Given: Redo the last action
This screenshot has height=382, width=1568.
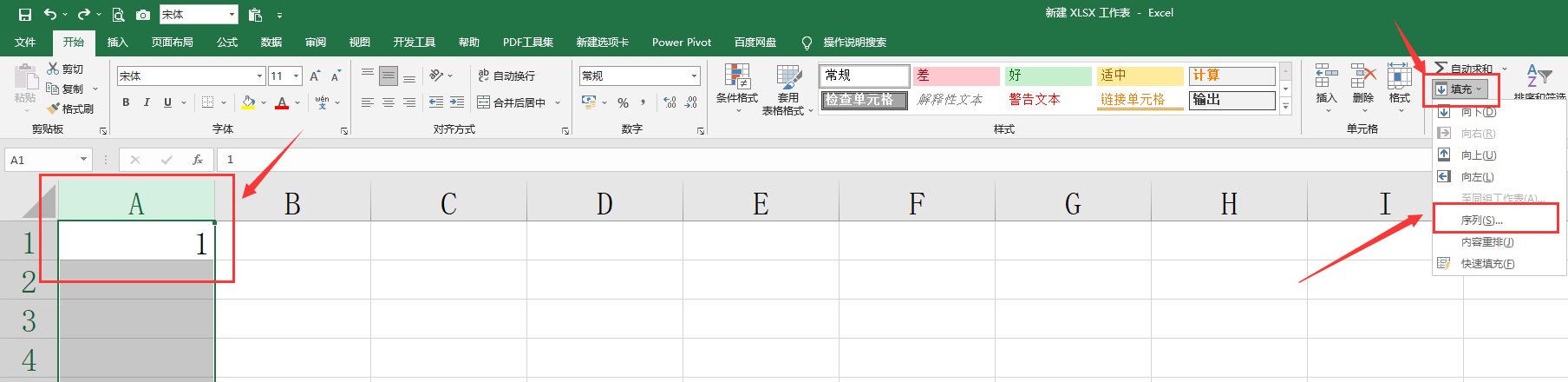Looking at the screenshot, I should click(83, 15).
